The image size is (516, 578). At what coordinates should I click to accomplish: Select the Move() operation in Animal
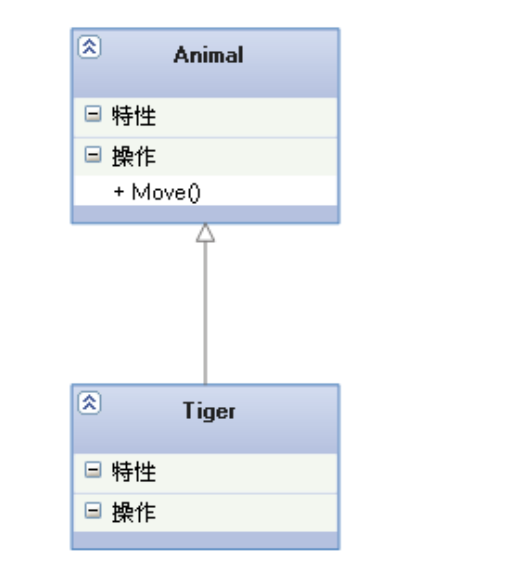tap(157, 192)
